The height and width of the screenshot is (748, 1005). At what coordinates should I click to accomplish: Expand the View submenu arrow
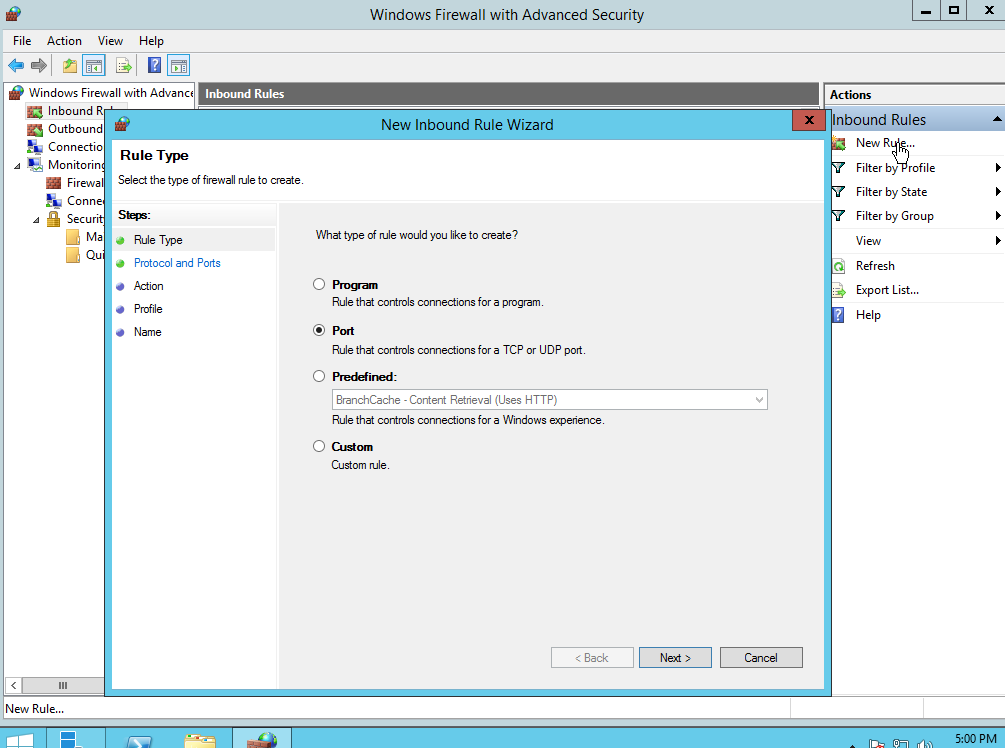tap(997, 241)
